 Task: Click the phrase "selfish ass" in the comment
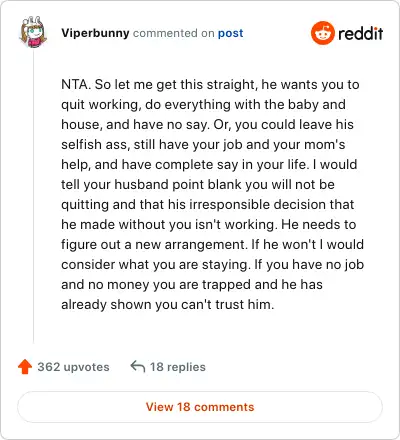click(95, 144)
